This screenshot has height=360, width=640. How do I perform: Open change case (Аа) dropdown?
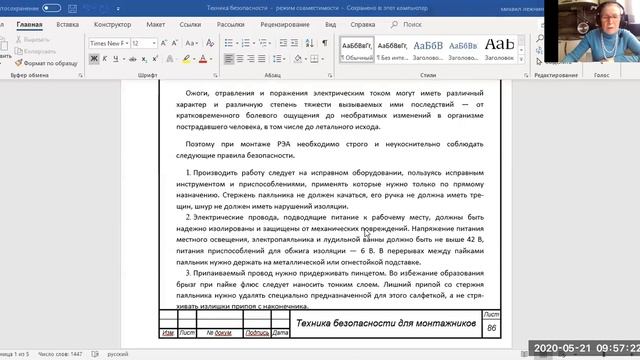pyautogui.click(x=191, y=43)
